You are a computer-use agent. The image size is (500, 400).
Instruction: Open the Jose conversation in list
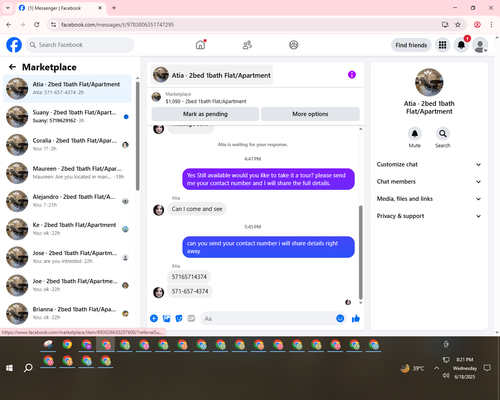(x=67, y=257)
